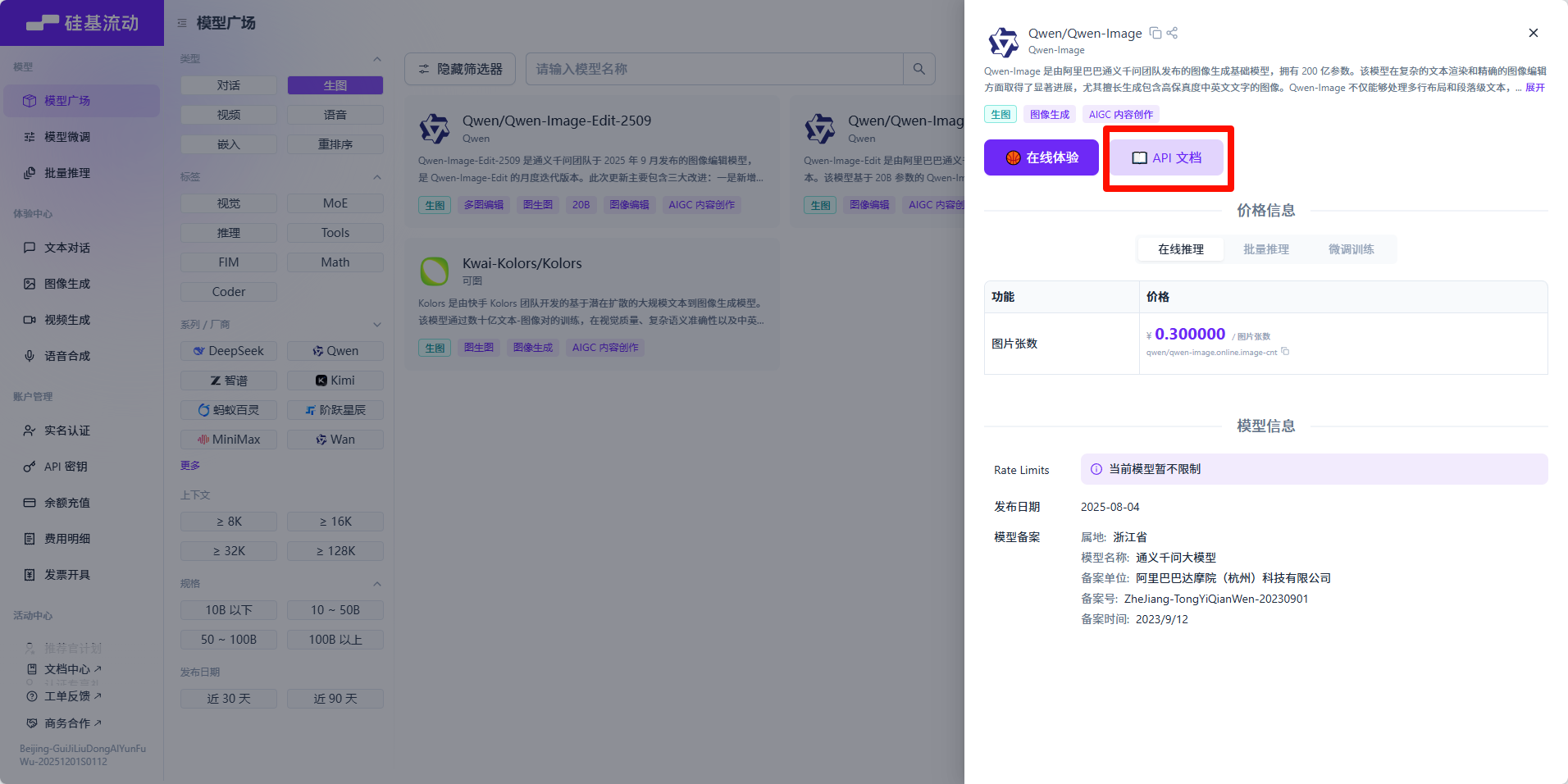Open 模型微调 in the sidebar
This screenshot has height=784, width=1568.
81,137
